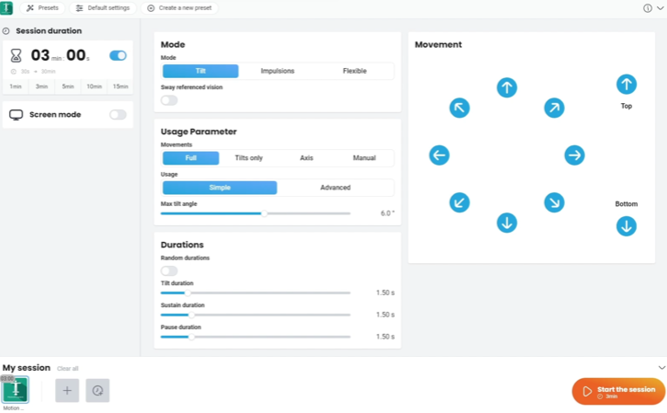Adjust the Max tilt angle slider
Image resolution: width=667 pixels, height=413 pixels.
pos(263,213)
